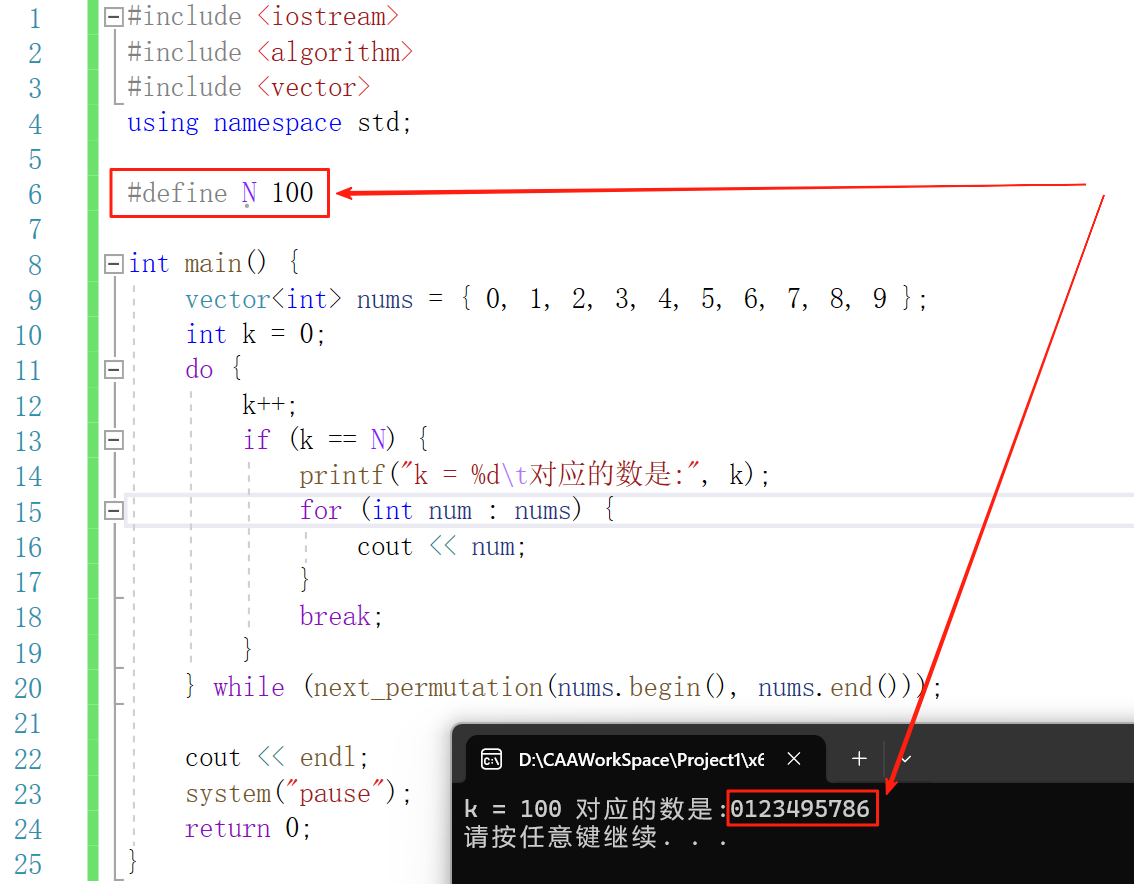This screenshot has width=1134, height=884.
Task: Click 'int k = 0;' declaration
Action: [255, 334]
